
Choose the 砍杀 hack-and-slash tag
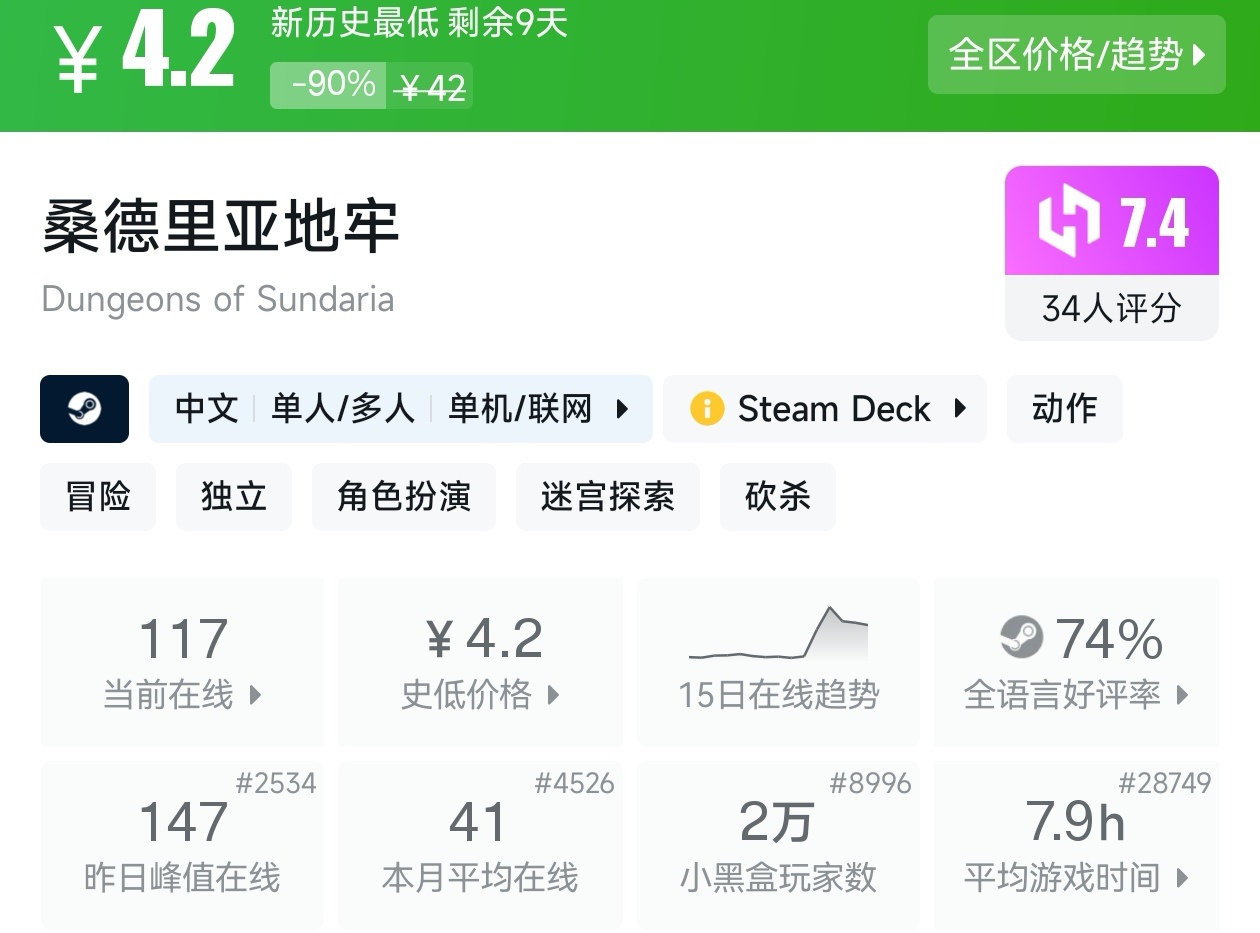pyautogui.click(x=777, y=496)
